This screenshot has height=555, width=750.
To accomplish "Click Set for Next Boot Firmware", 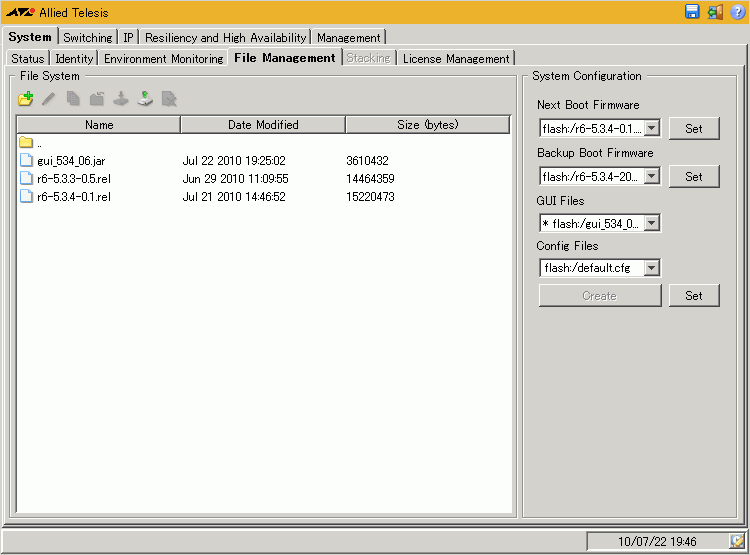I will (694, 128).
